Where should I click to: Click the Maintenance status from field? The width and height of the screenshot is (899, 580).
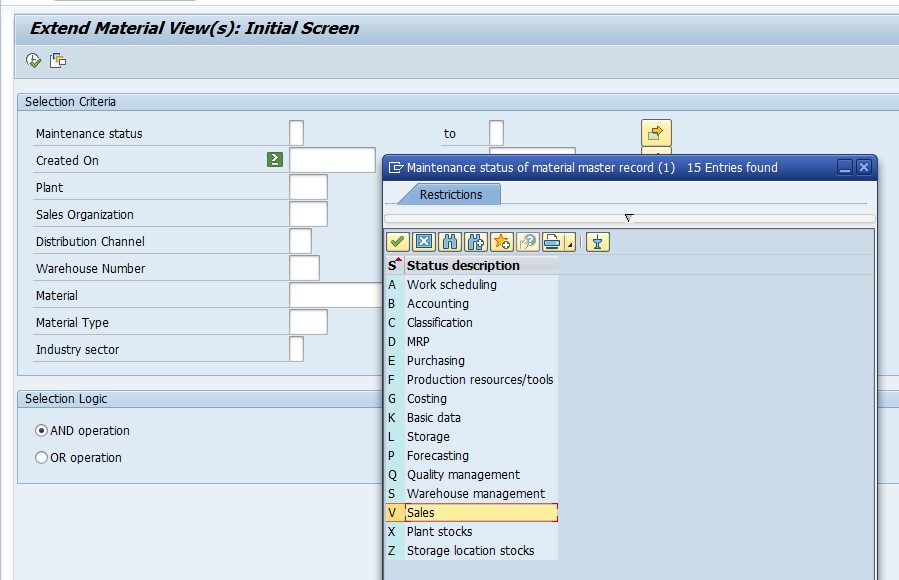point(296,133)
